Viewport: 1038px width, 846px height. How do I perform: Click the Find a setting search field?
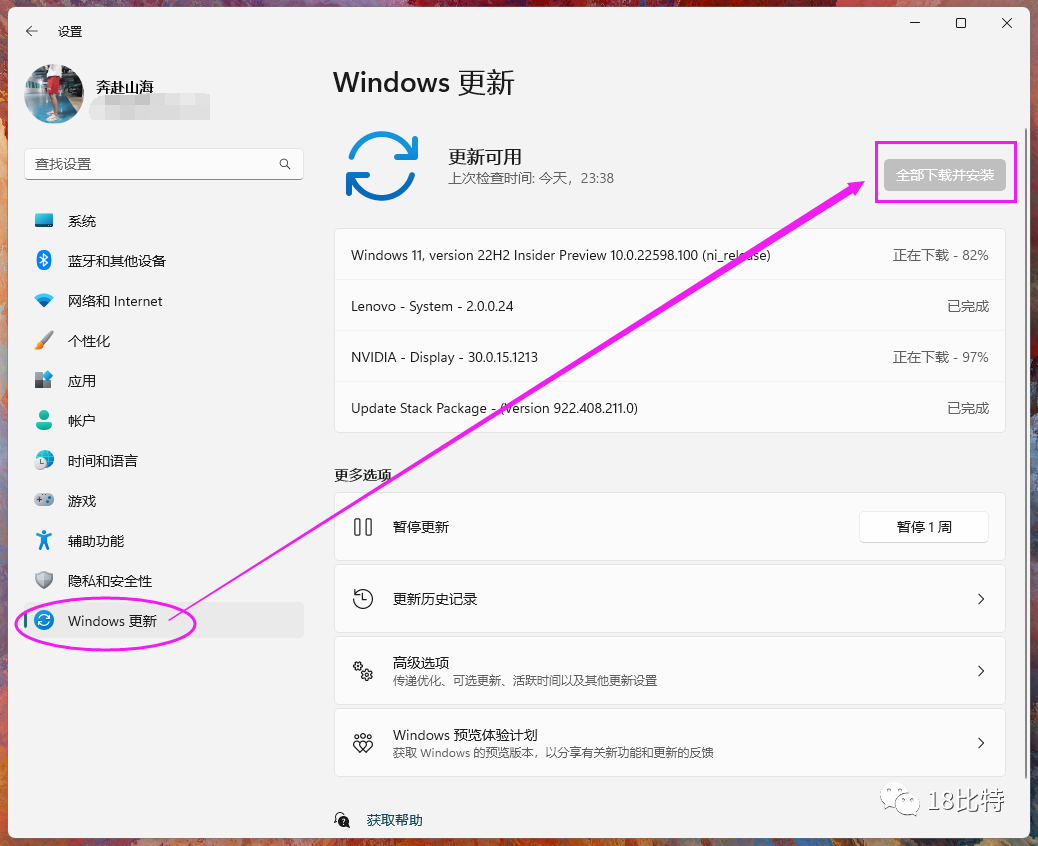click(164, 164)
